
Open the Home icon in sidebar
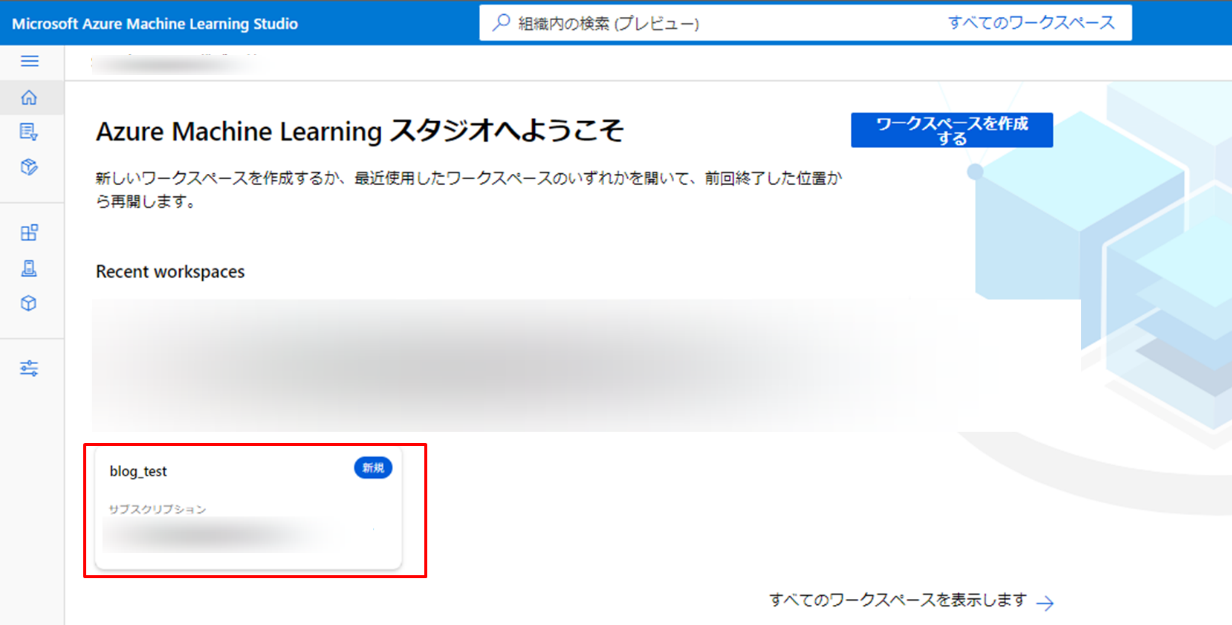pyautogui.click(x=29, y=98)
